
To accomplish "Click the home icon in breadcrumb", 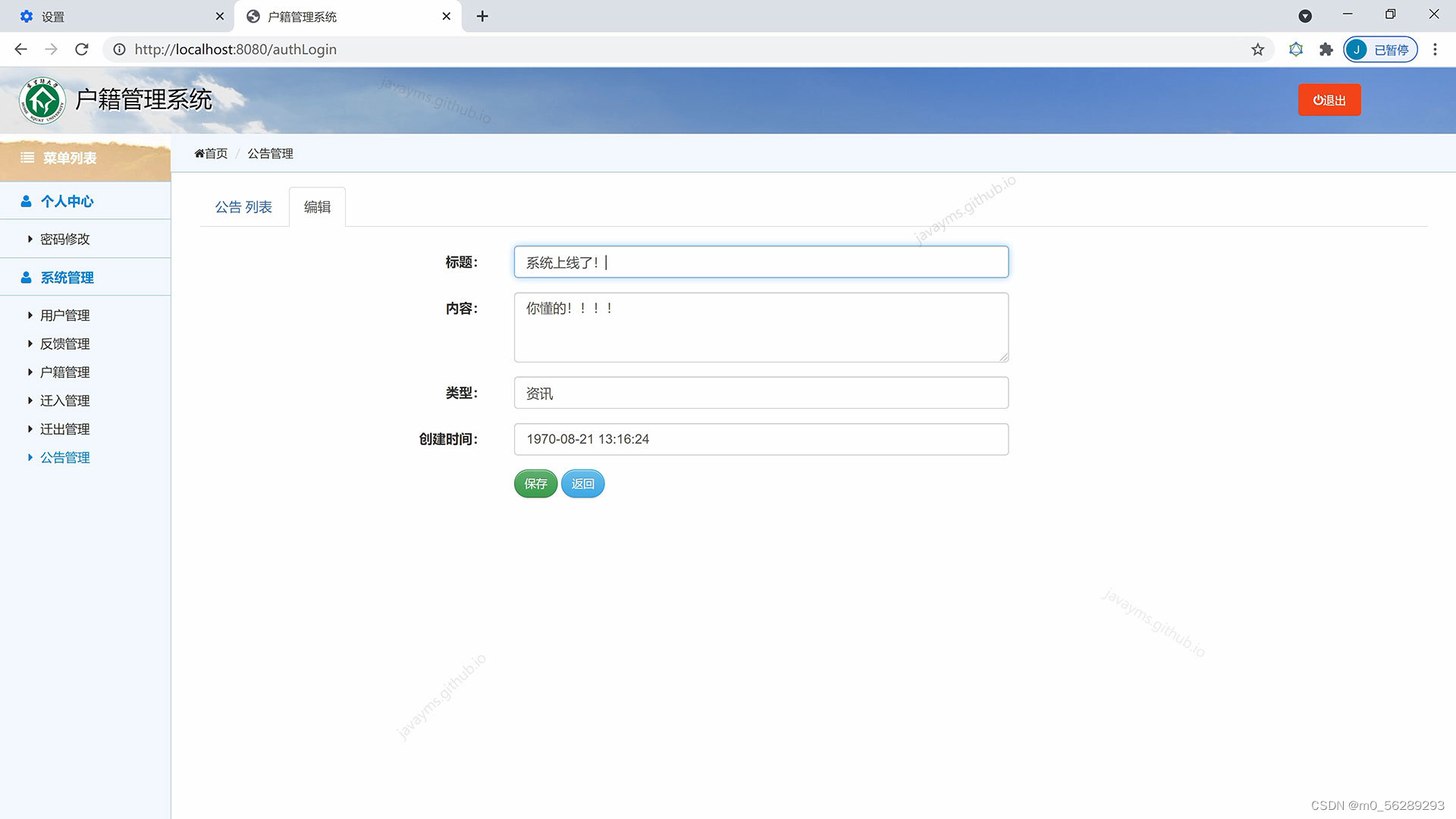I will click(x=199, y=153).
